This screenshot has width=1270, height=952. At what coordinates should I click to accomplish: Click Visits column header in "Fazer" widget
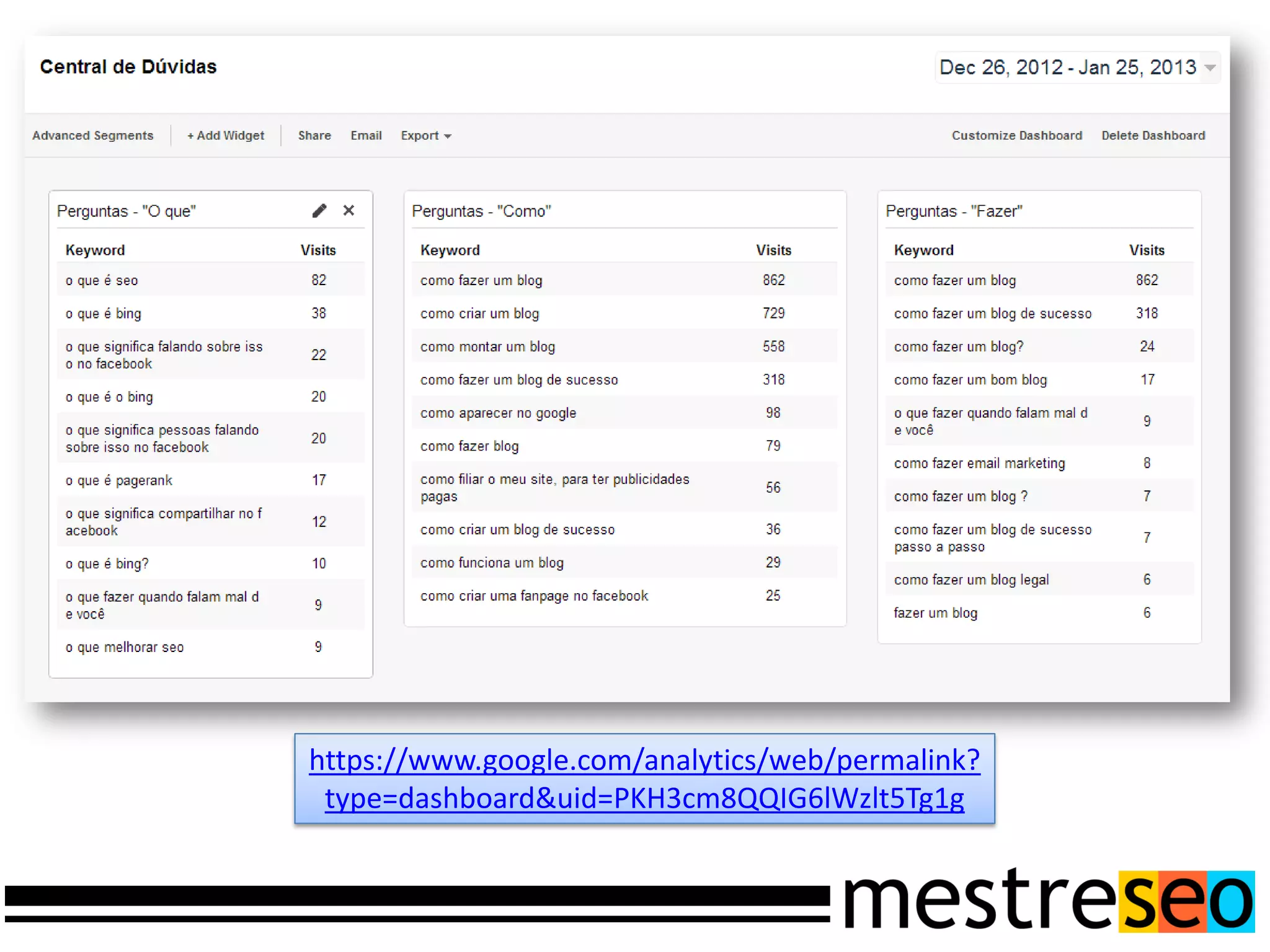tap(1147, 250)
